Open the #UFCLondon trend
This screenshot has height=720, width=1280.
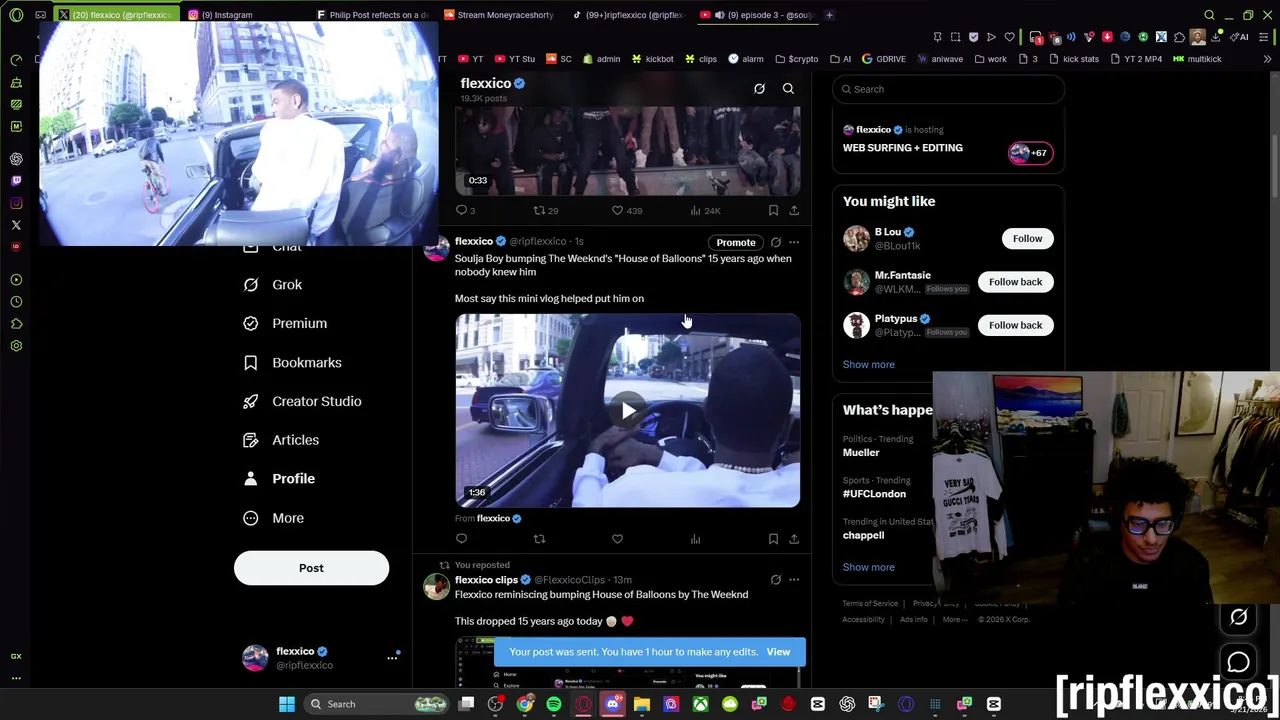pyautogui.click(x=874, y=494)
